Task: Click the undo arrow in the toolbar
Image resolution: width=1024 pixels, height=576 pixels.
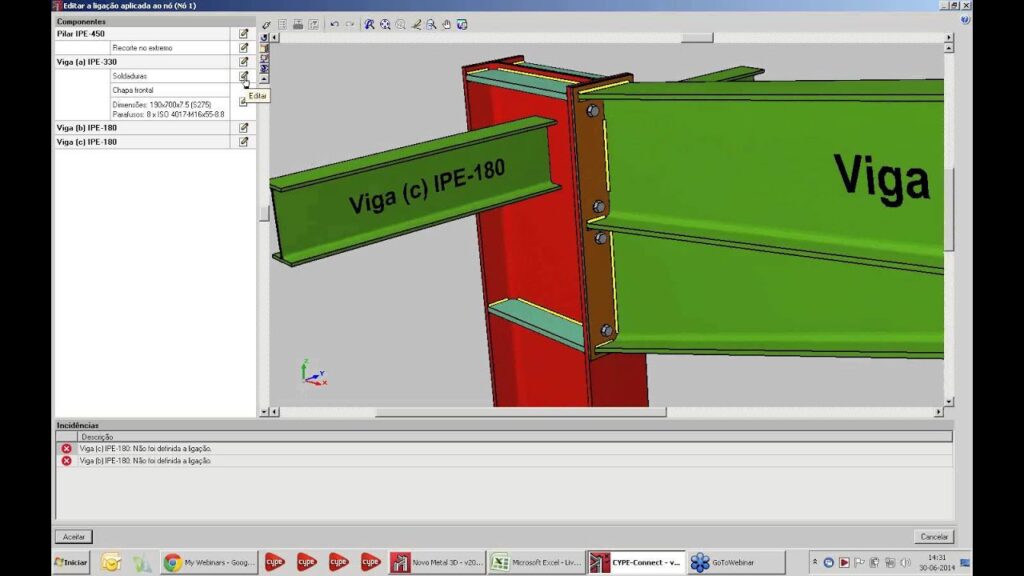Action: [334, 24]
